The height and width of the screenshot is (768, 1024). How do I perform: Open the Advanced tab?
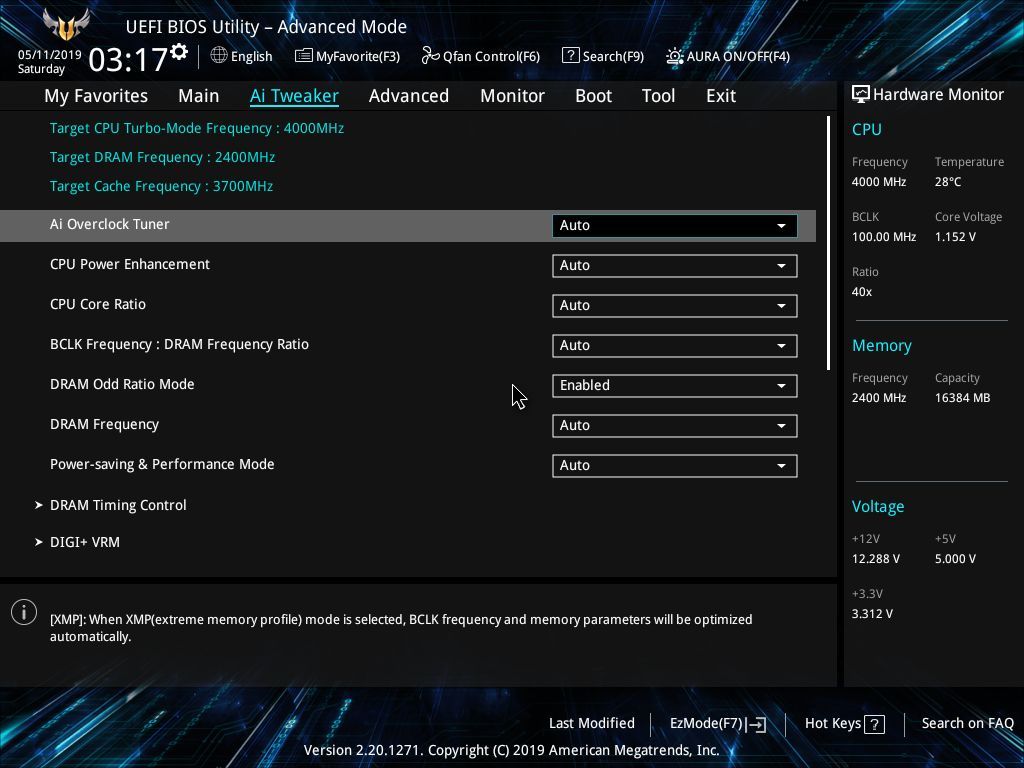tap(409, 96)
